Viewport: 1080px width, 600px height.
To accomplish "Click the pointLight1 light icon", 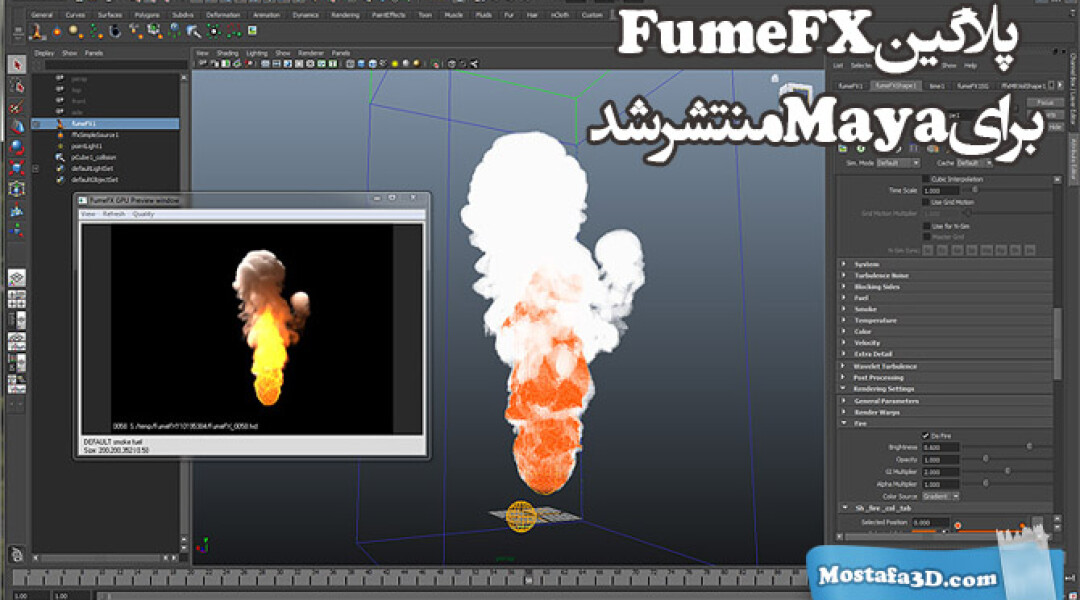I will click(x=60, y=146).
